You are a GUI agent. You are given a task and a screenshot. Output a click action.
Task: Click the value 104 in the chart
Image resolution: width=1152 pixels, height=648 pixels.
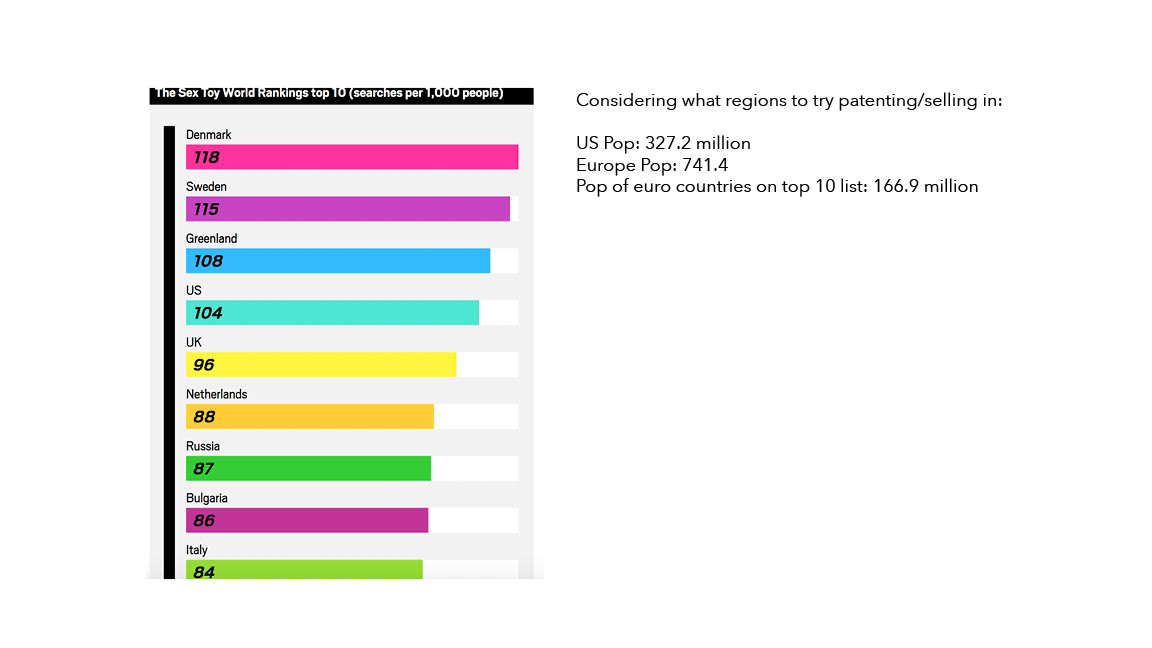(208, 313)
